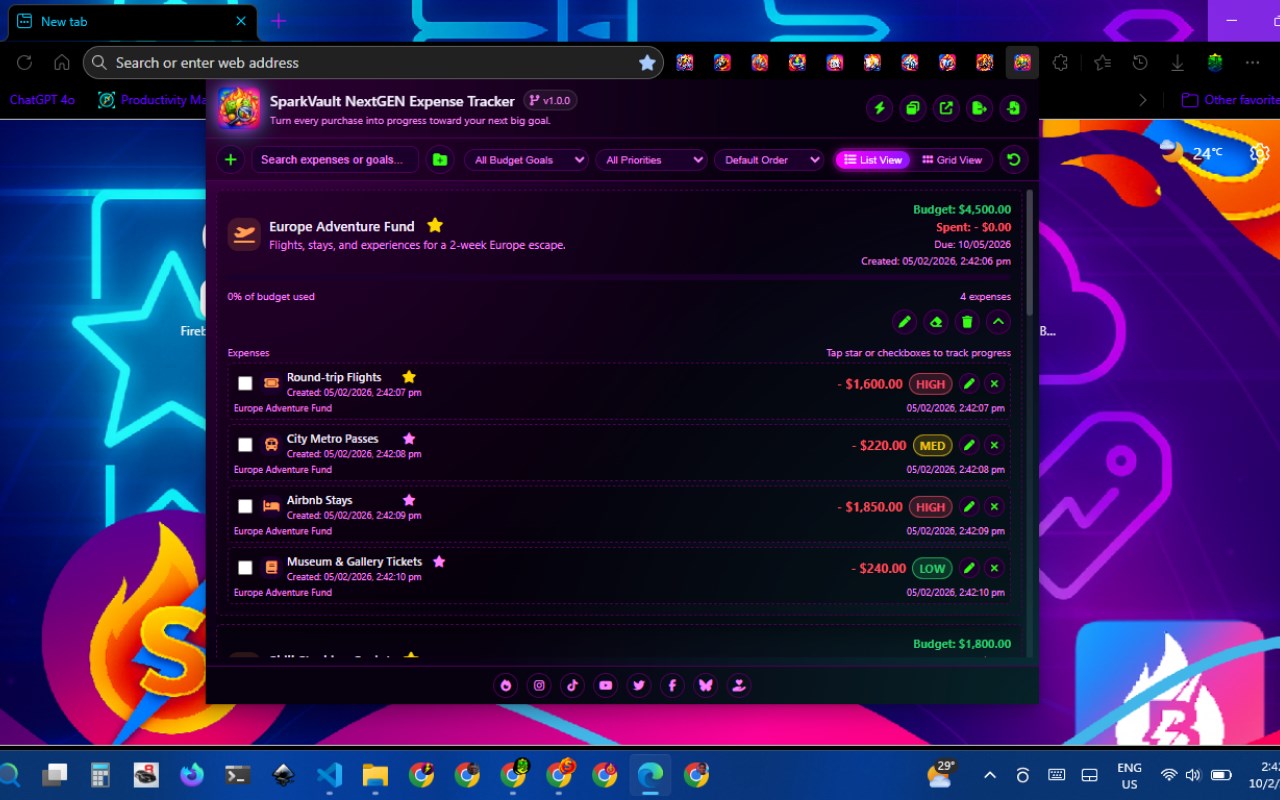This screenshot has height=800, width=1280.
Task: Switch to Grid View
Action: tap(952, 160)
